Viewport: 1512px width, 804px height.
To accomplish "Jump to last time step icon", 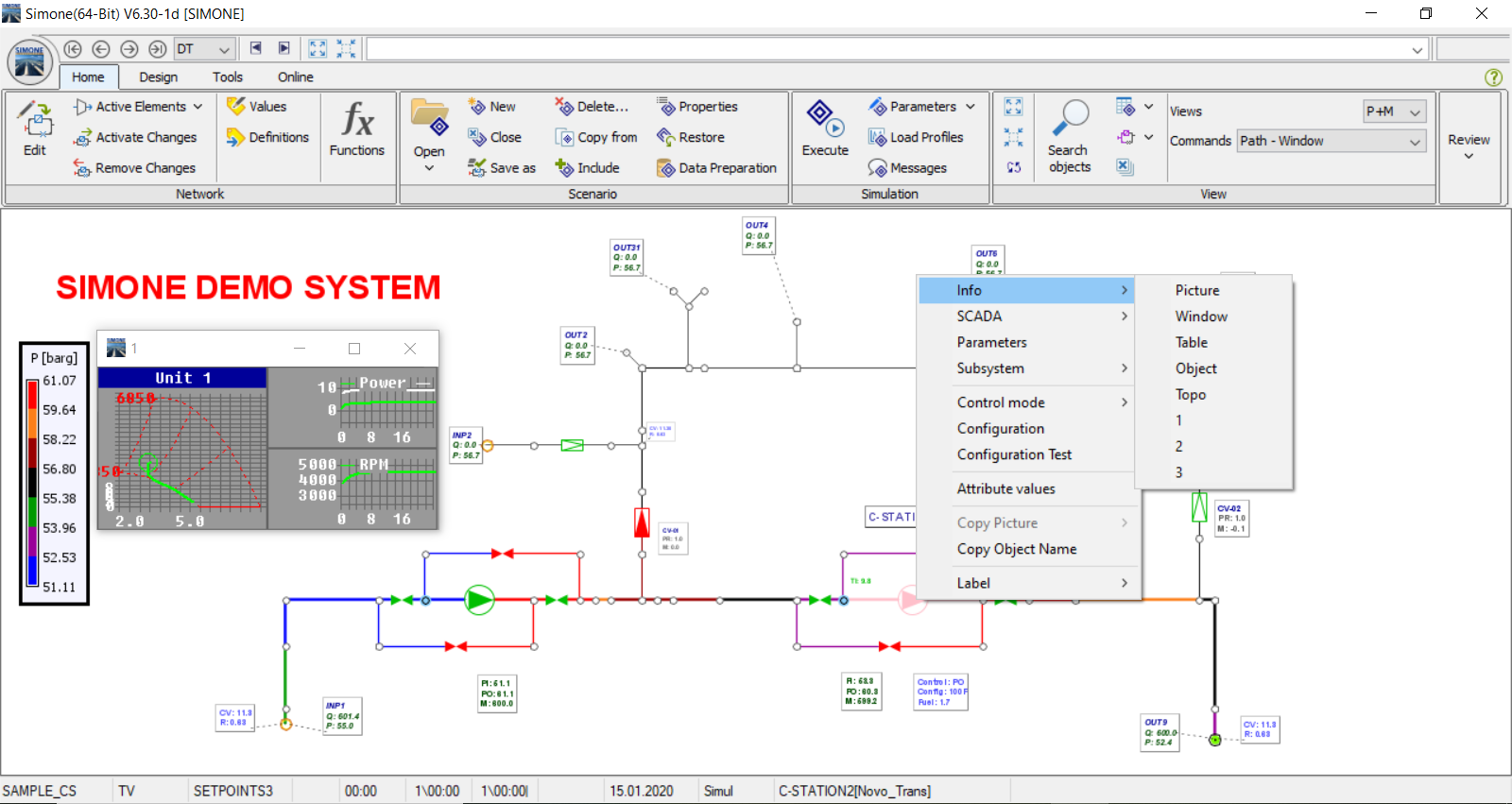I will (x=158, y=49).
